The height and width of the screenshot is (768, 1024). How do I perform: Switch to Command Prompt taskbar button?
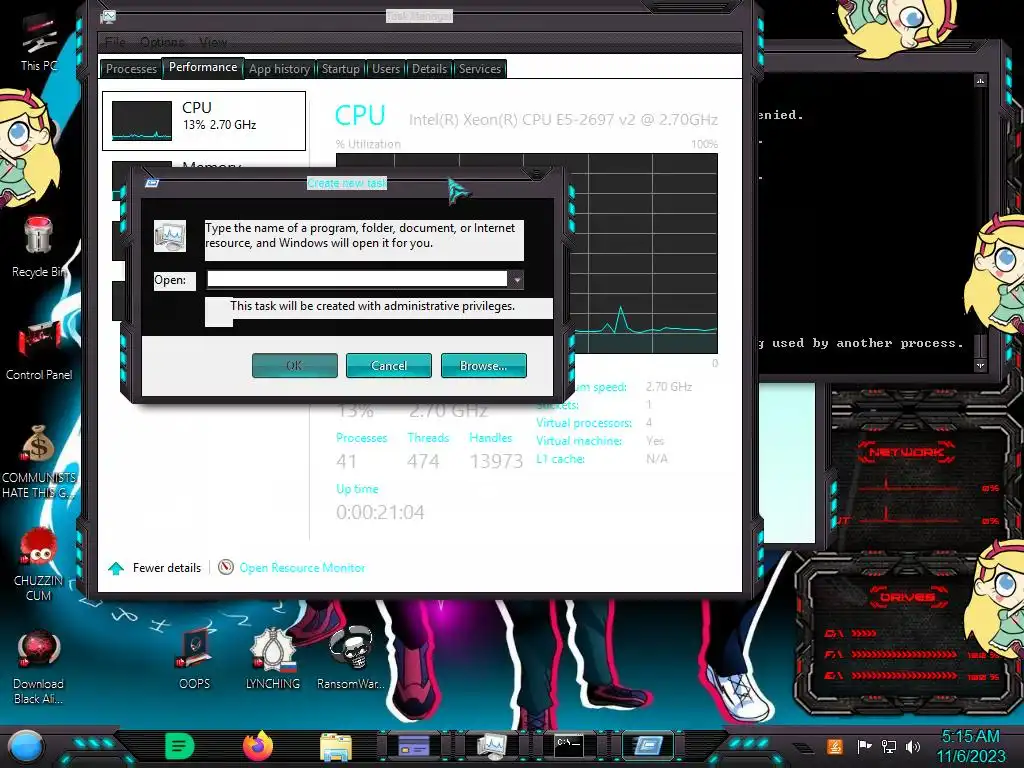(569, 745)
